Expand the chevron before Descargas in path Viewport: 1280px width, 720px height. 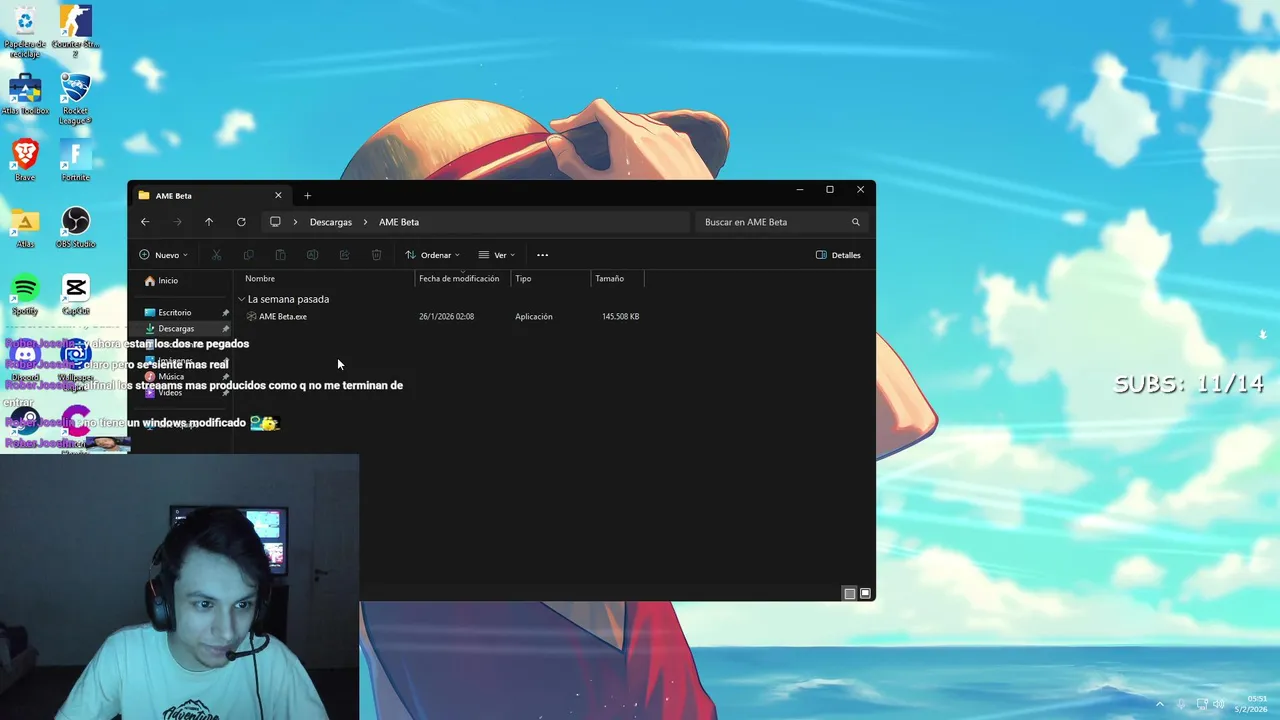tap(295, 222)
